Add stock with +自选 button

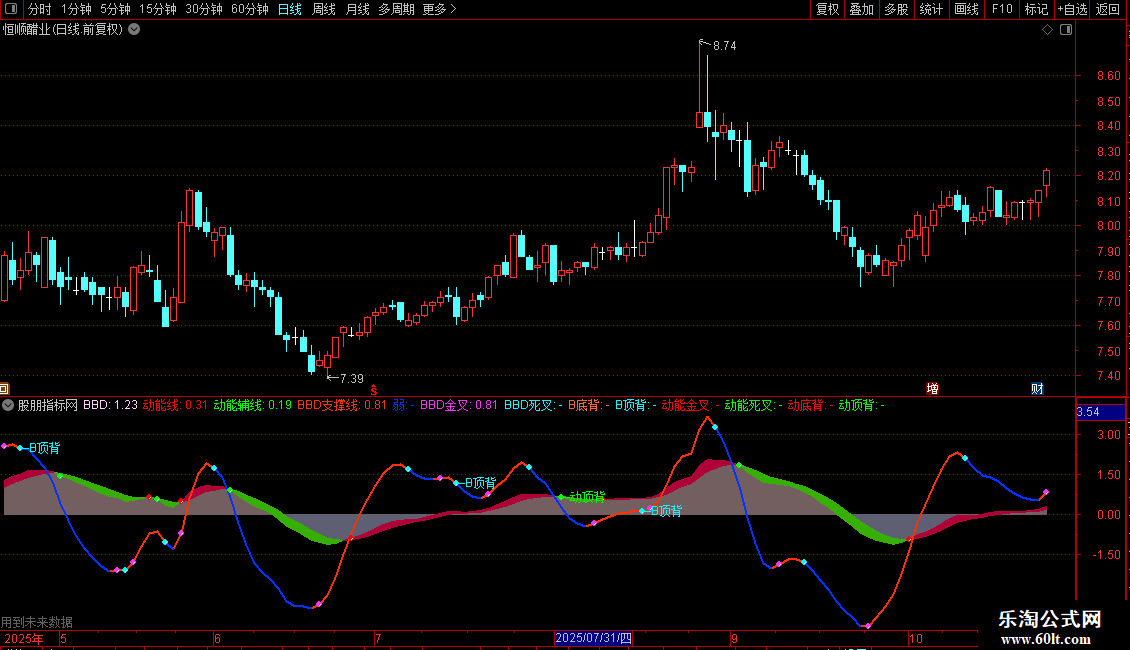pyautogui.click(x=1072, y=9)
